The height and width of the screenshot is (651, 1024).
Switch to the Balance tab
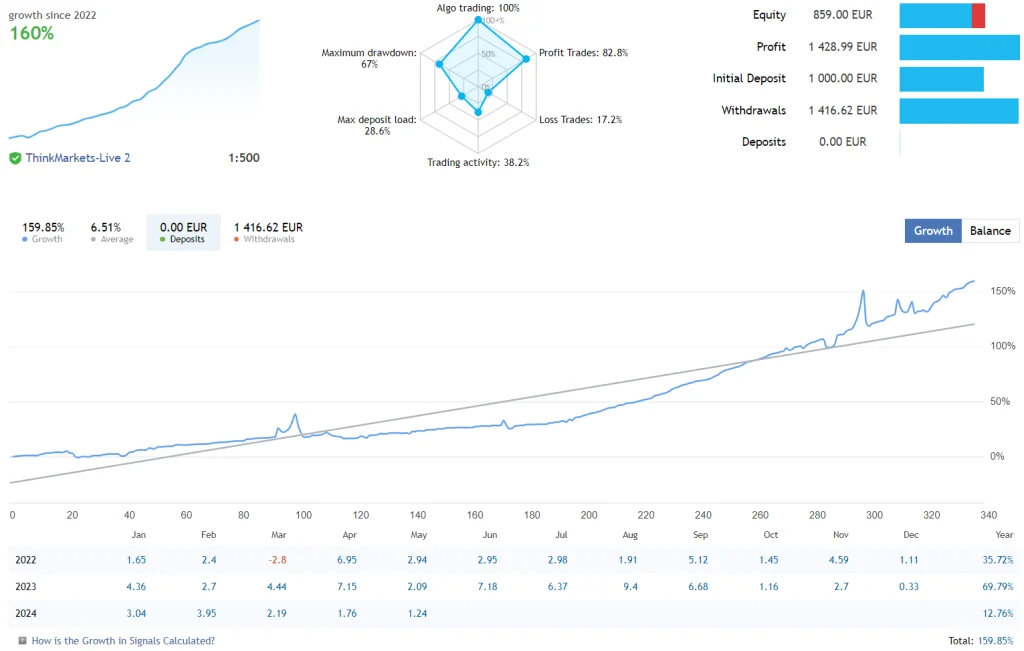point(990,230)
